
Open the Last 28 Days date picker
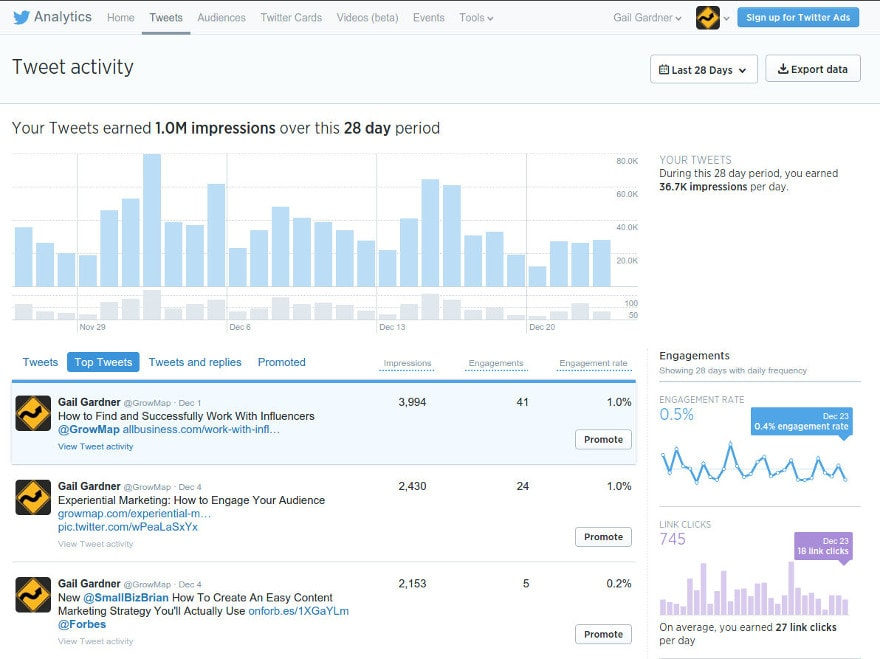704,70
